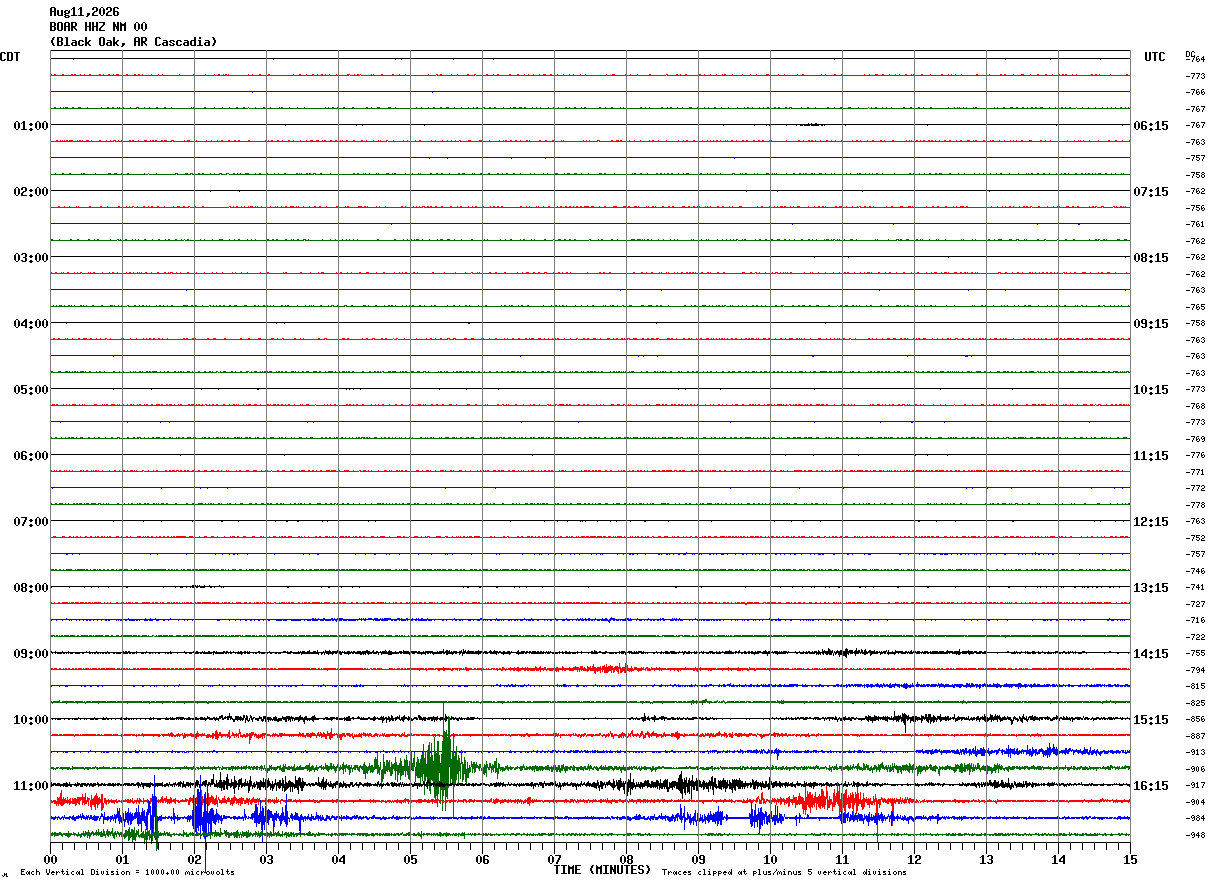Click the 10:15 UTC time label
Screen dimensions: 1210x886
pos(1150,389)
